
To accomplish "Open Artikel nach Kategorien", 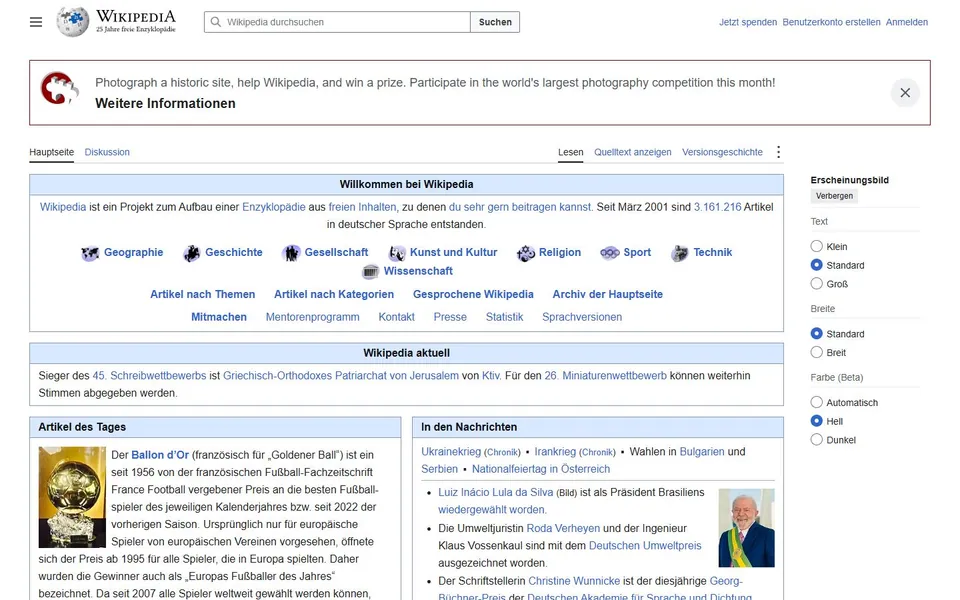I will pyautogui.click(x=334, y=294).
